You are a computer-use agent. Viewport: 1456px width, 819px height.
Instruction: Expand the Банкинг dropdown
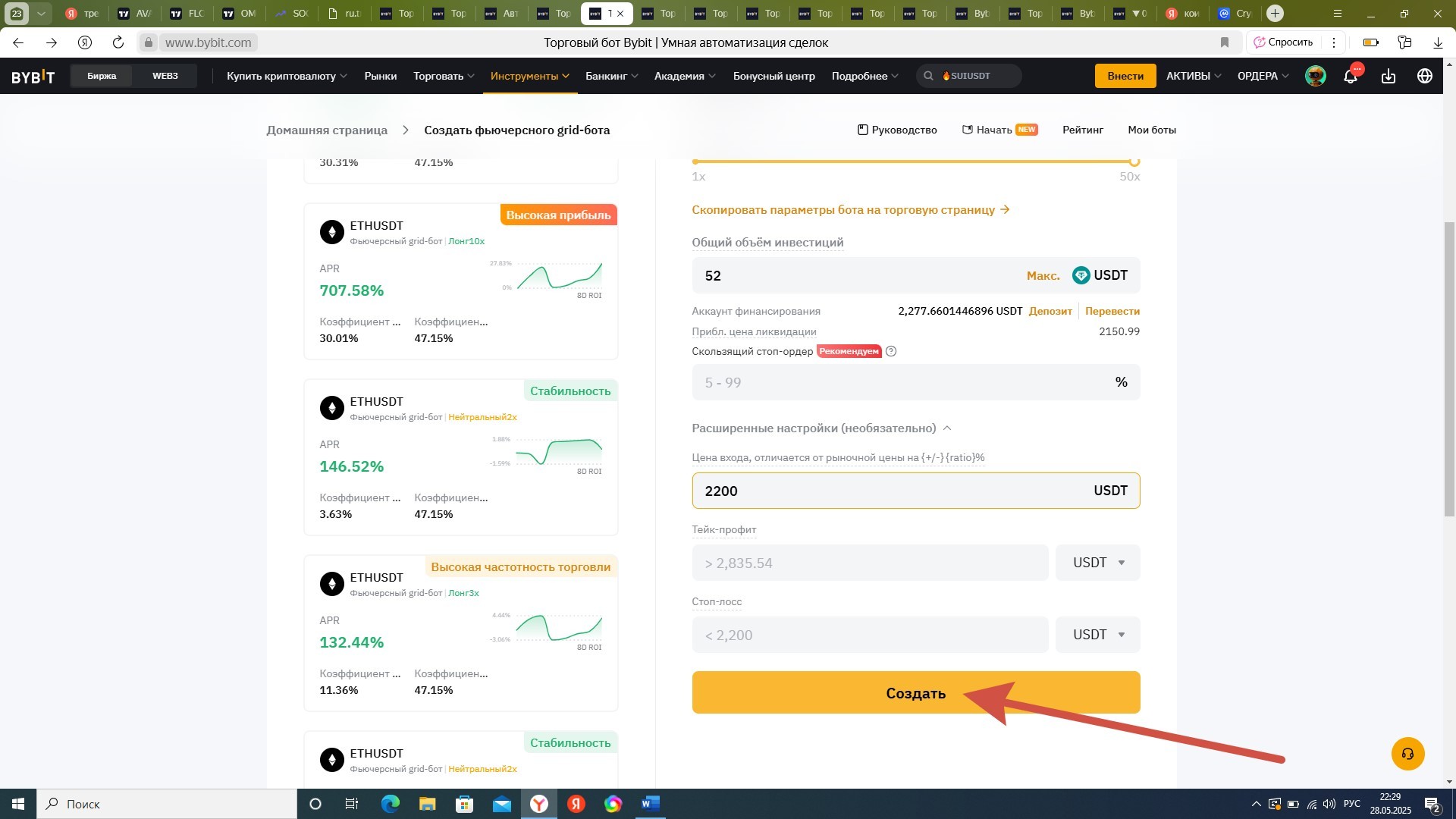(x=611, y=76)
